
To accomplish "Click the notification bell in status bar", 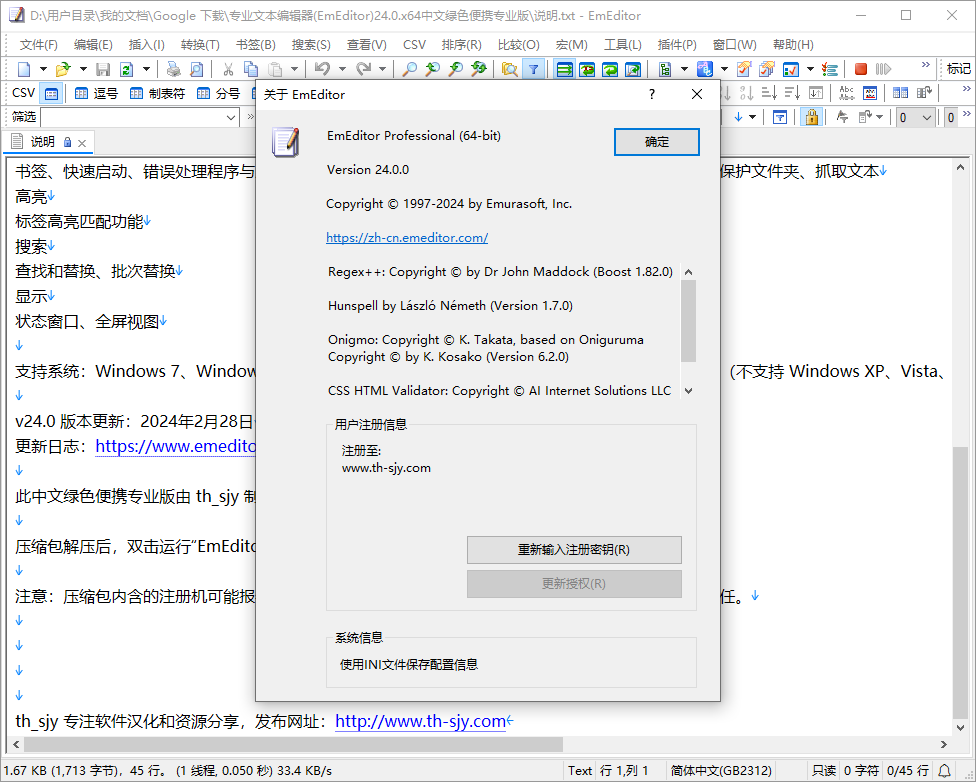I will pyautogui.click(x=945, y=771).
